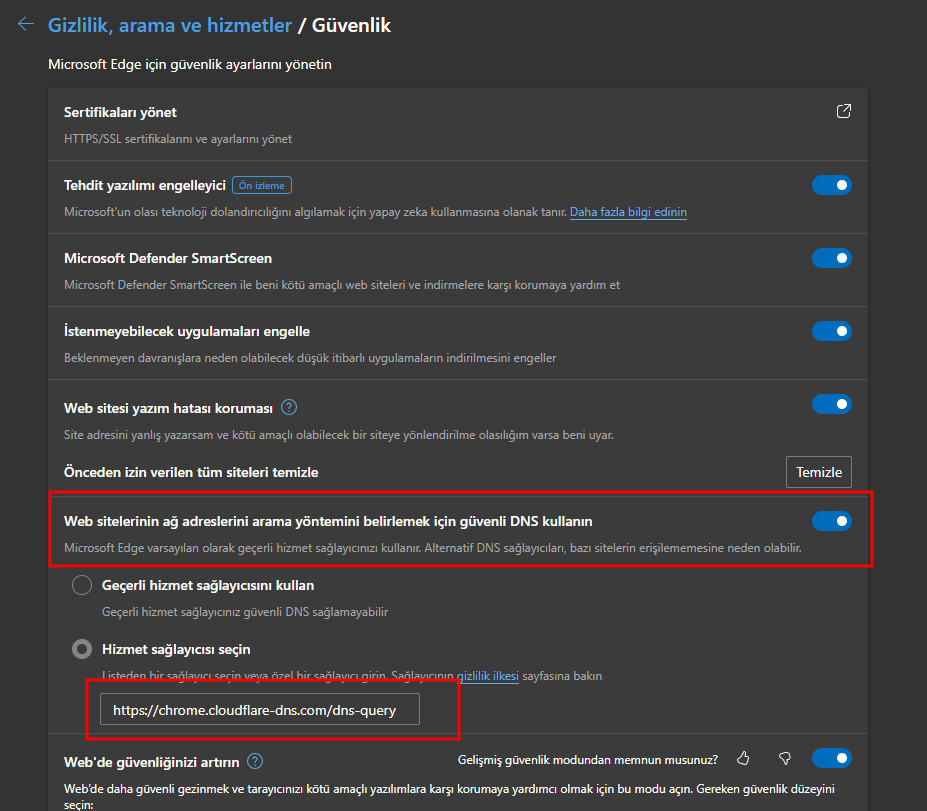Click Geçerli hizmet sağlayıcınız güvenli DNS sağlamayabilir
Image resolution: width=927 pixels, height=811 pixels.
click(245, 612)
